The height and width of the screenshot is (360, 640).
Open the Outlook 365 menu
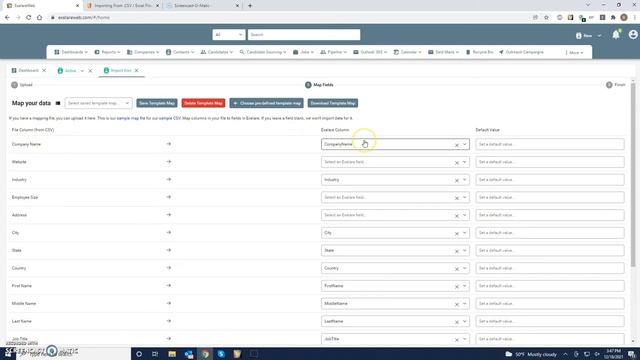click(x=370, y=52)
